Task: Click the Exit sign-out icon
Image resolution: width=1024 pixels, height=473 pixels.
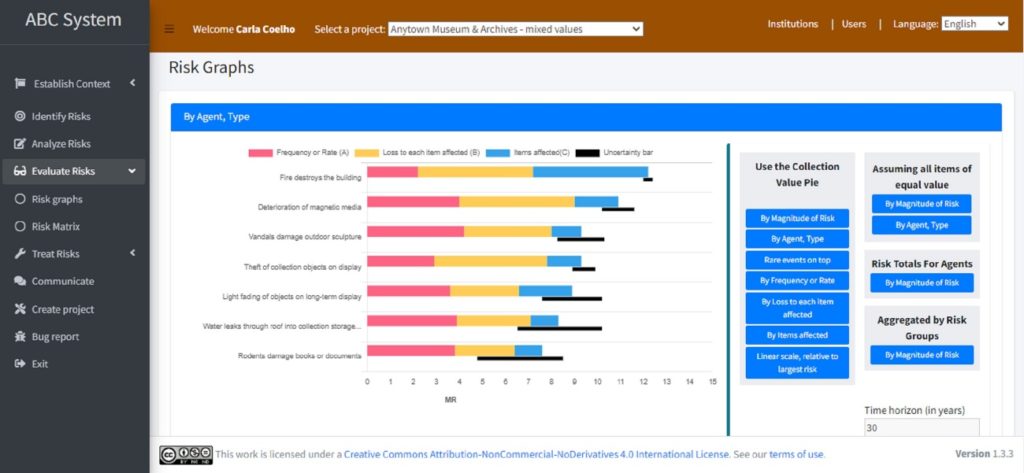Action: tap(20, 364)
